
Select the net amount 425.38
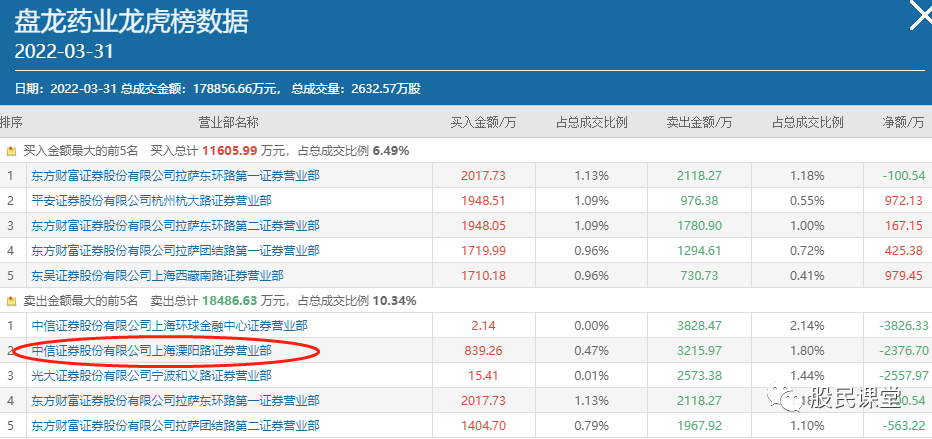click(x=903, y=251)
